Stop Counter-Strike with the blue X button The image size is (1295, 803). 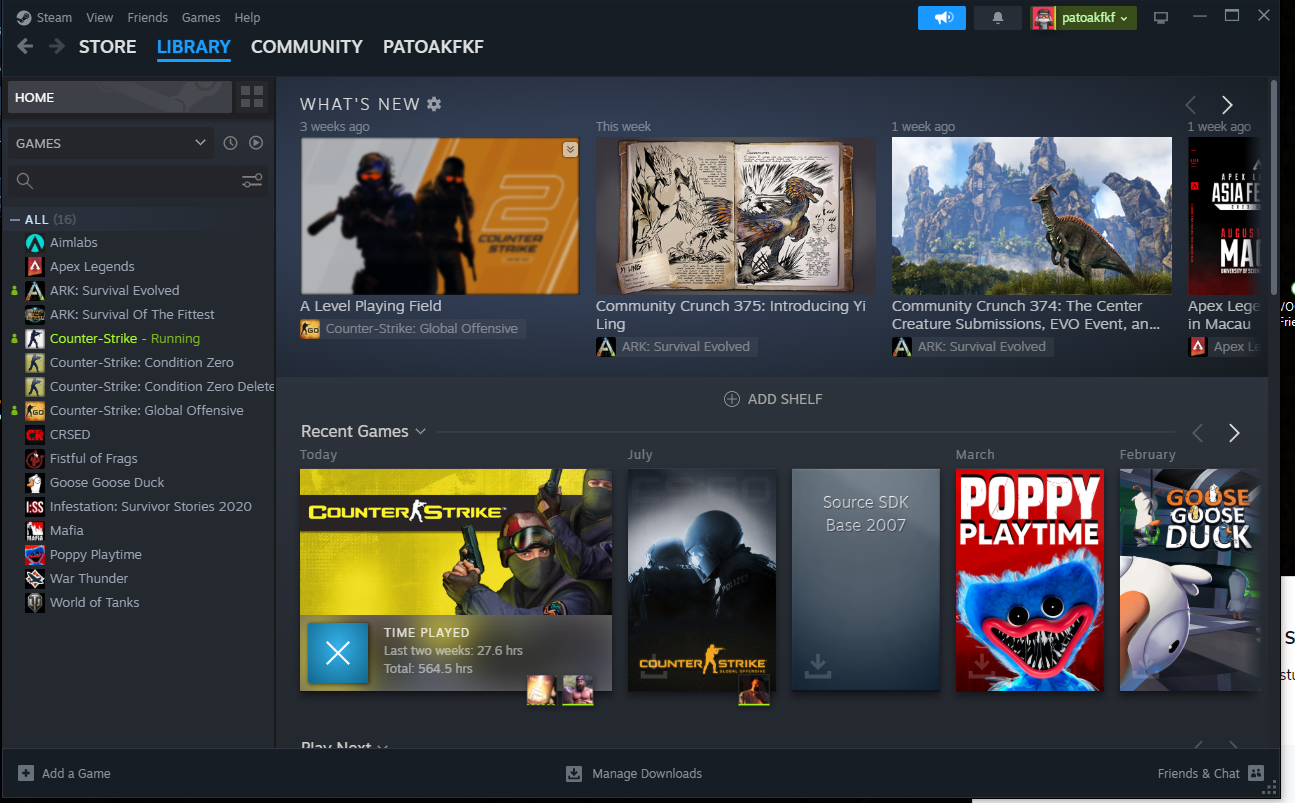pyautogui.click(x=338, y=653)
